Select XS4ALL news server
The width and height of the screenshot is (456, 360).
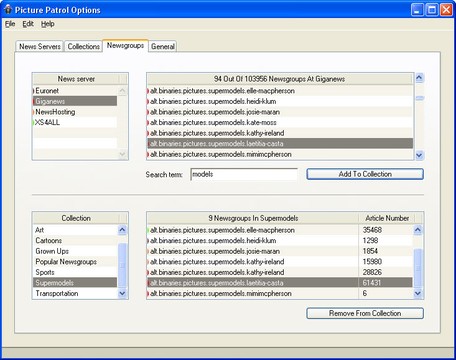tap(75, 122)
